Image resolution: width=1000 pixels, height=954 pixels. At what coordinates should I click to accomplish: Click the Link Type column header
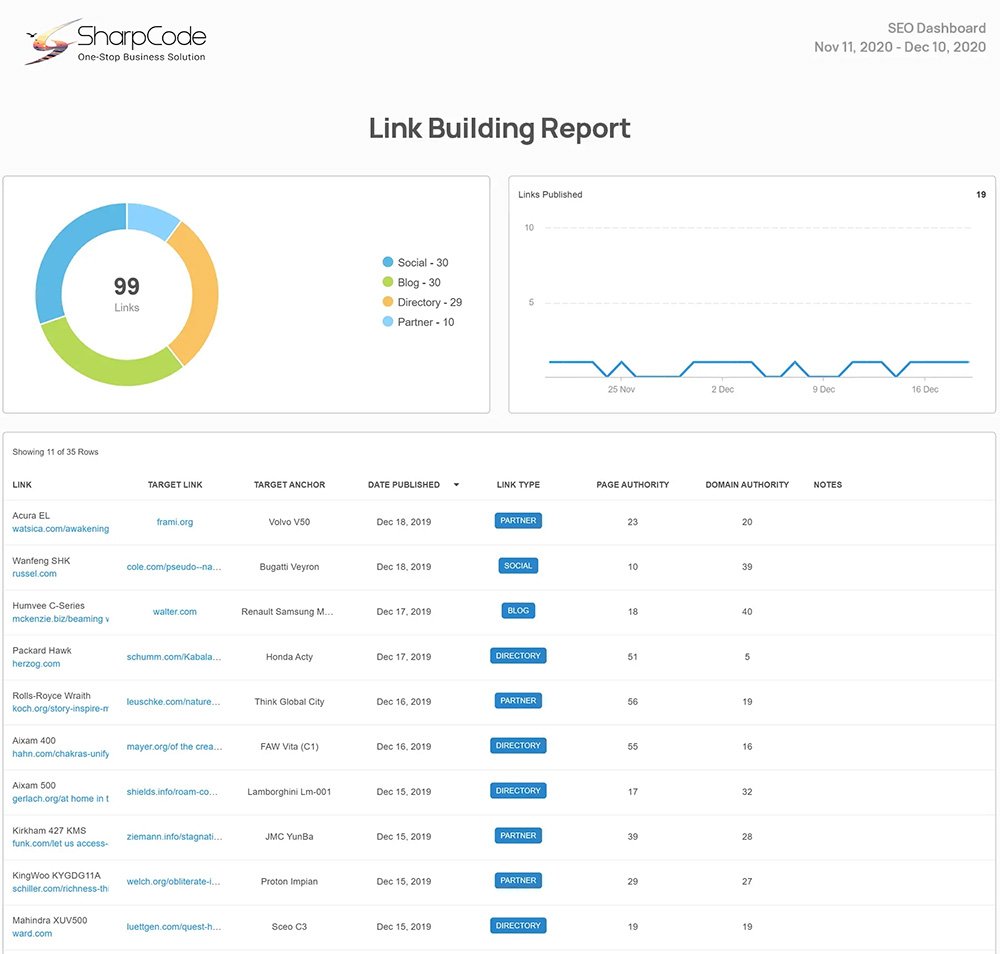(518, 485)
